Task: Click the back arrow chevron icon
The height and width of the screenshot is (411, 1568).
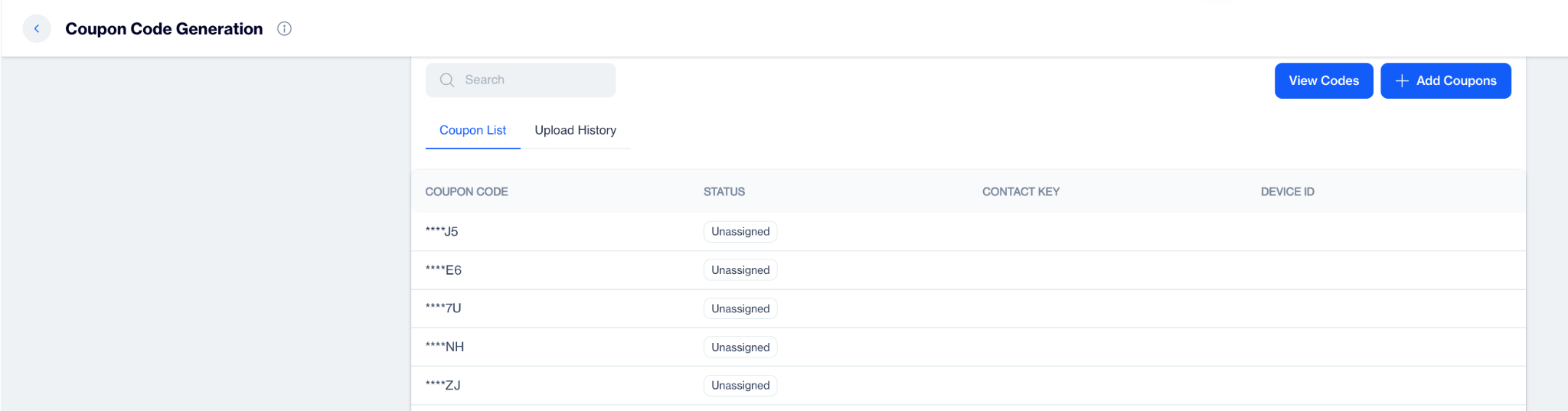Action: pos(37,29)
